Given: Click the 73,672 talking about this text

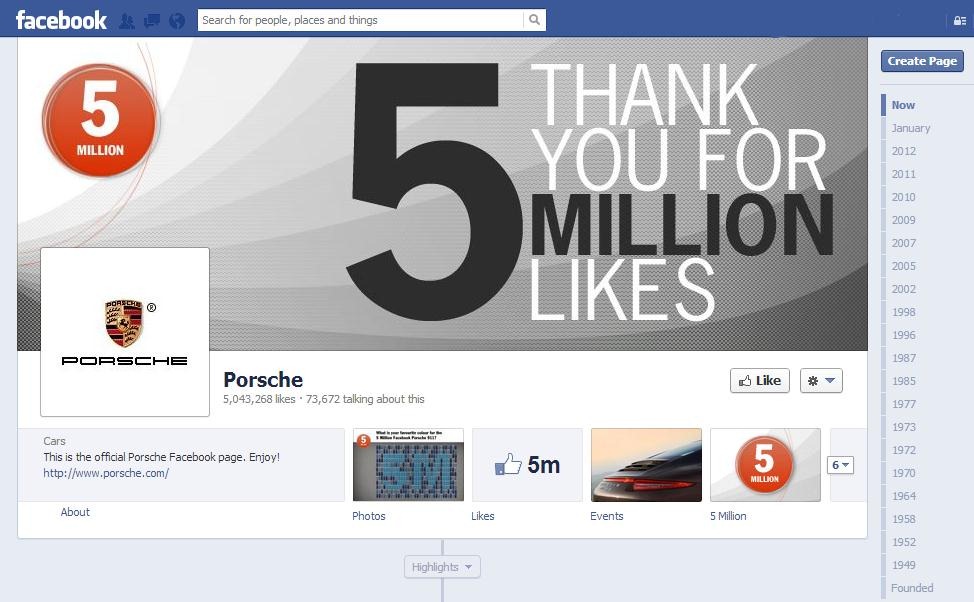Looking at the screenshot, I should pos(365,399).
